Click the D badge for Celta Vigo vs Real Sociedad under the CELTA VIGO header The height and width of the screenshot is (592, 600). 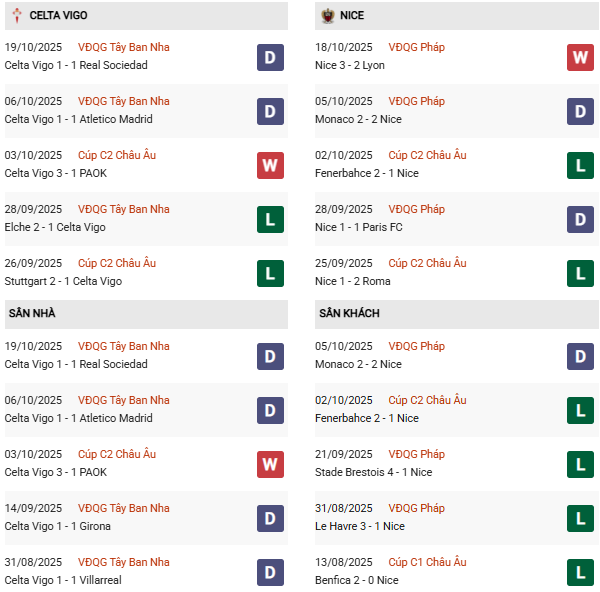click(270, 57)
